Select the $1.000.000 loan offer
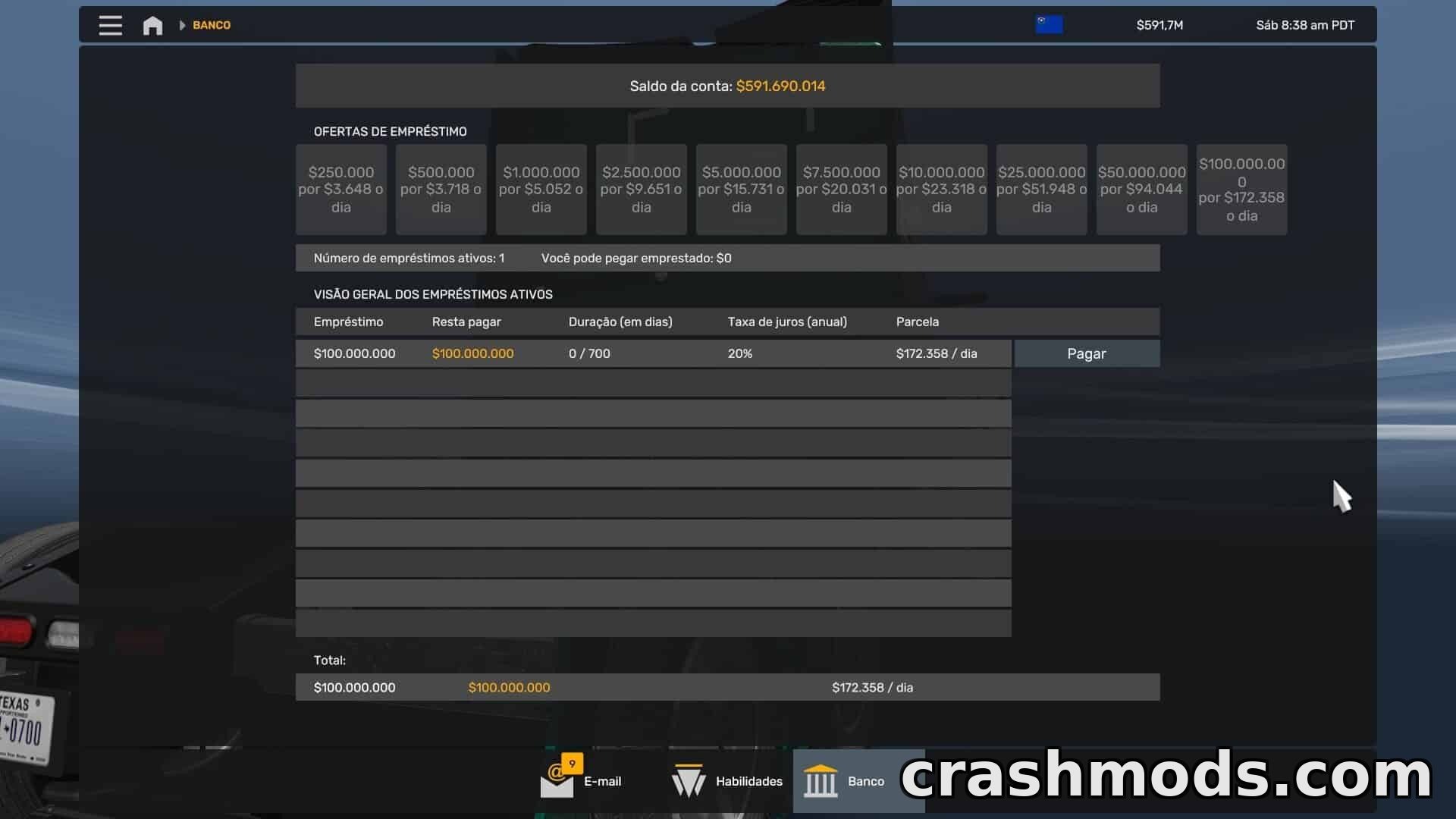Image resolution: width=1456 pixels, height=819 pixels. click(541, 190)
